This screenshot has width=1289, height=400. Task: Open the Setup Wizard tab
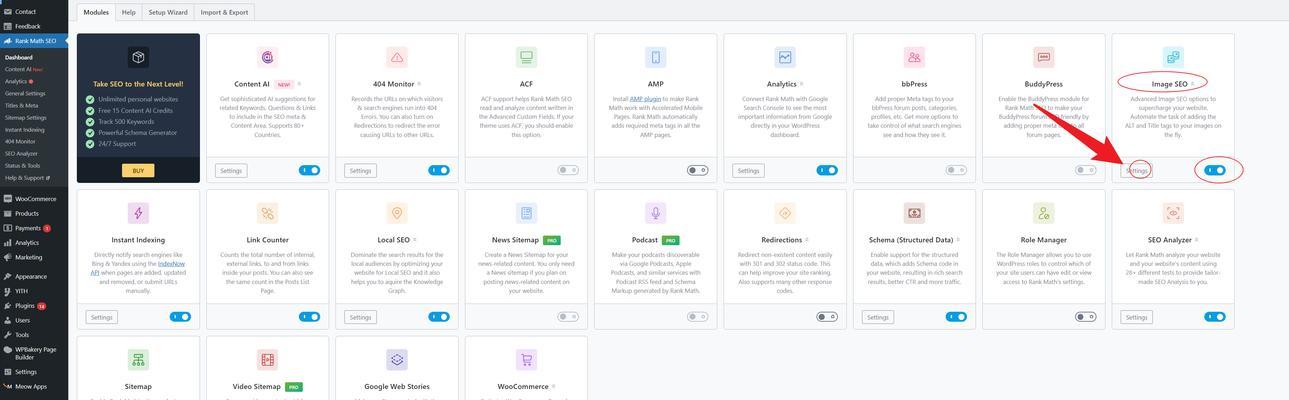click(x=168, y=12)
